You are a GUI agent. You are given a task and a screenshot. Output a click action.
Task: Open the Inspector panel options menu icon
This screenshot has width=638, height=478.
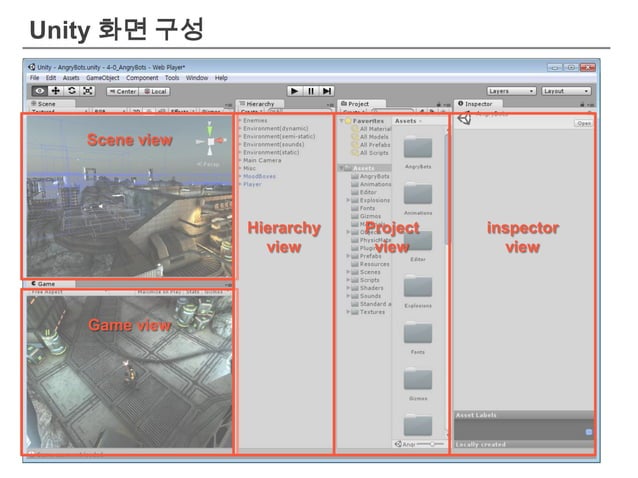coord(590,105)
